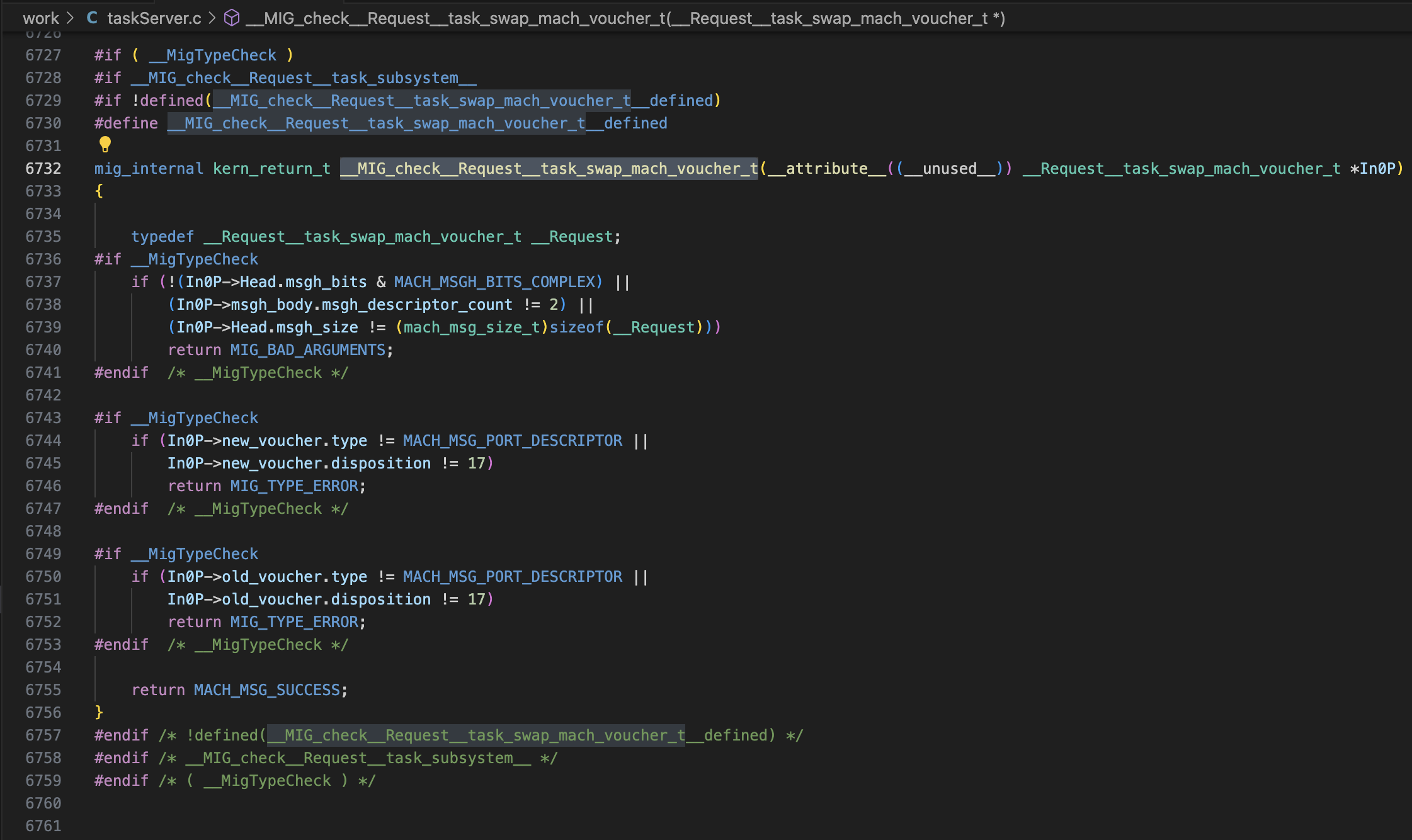Click the cube symbol icon in breadcrumbs
The width and height of the screenshot is (1412, 840).
(232, 18)
